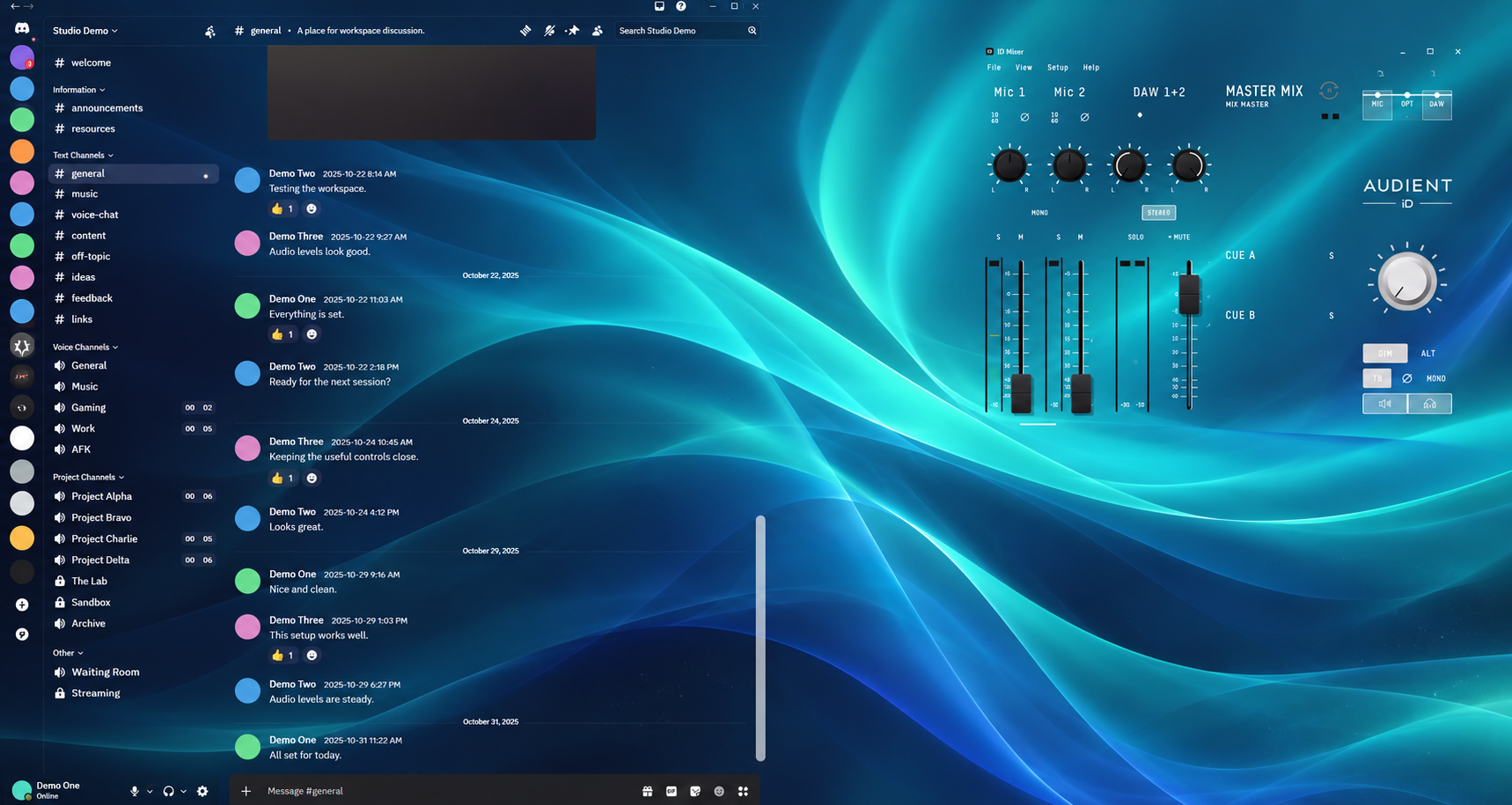Open pinned messages in general channel
The width and height of the screenshot is (1512, 805).
pyautogui.click(x=573, y=31)
